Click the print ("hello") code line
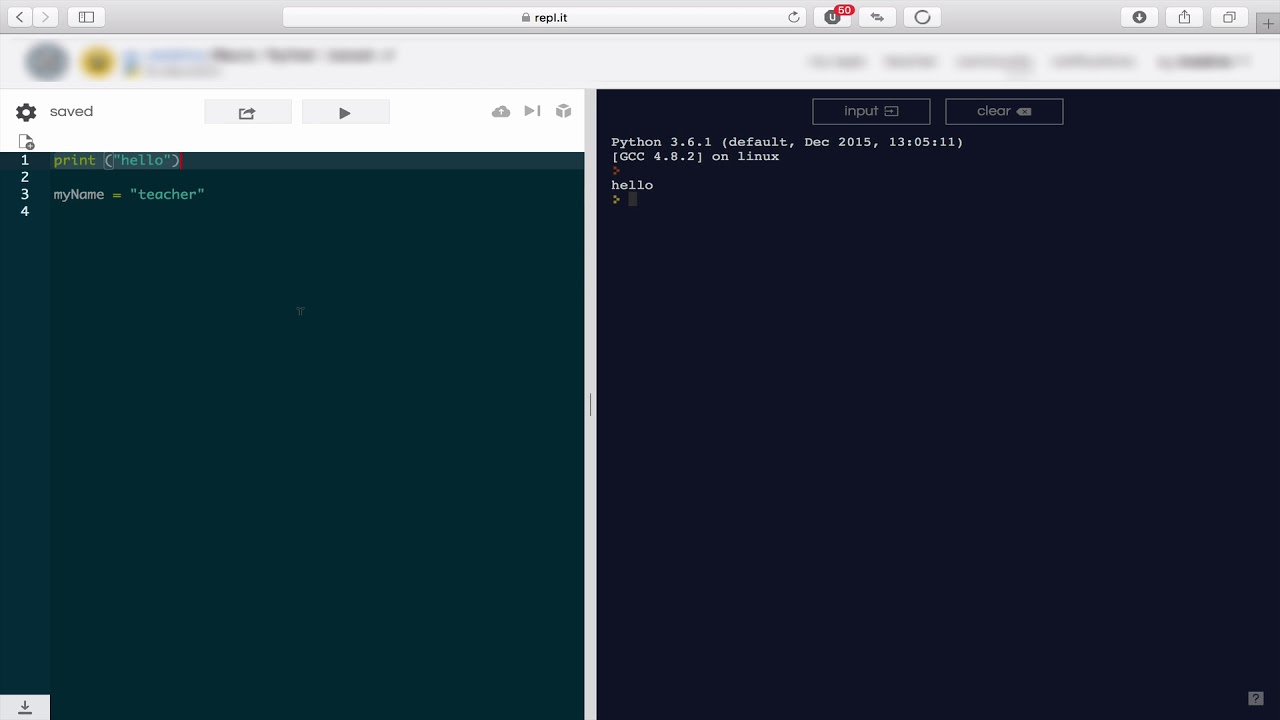Viewport: 1280px width, 720px height. point(116,160)
